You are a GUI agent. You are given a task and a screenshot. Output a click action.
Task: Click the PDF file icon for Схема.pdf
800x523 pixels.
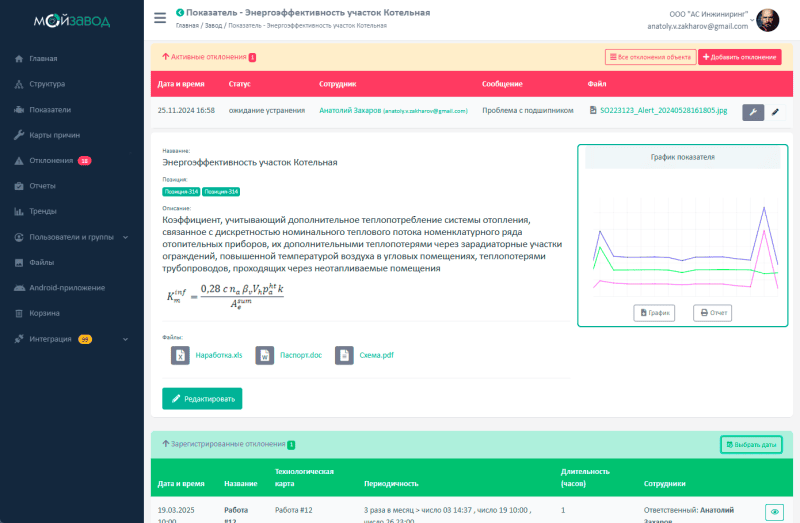(x=344, y=355)
